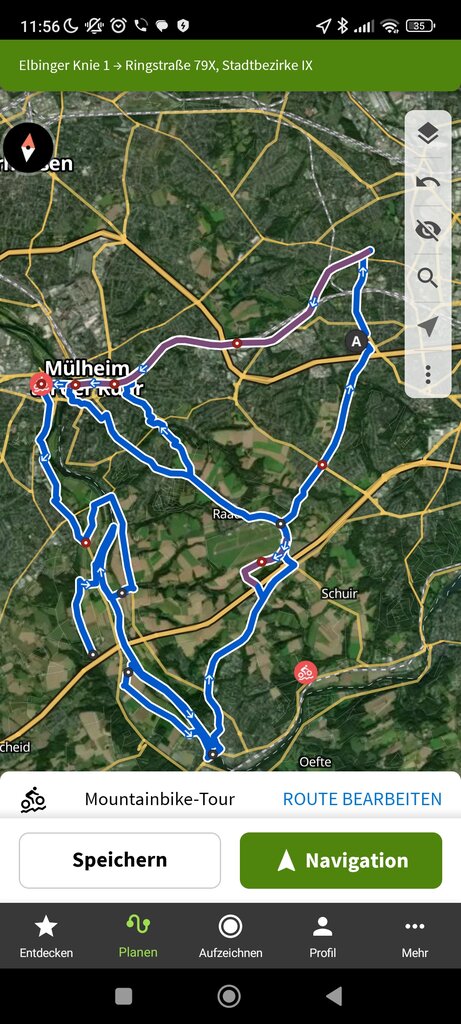Center map on current location arrow
461x1024 pixels.
click(428, 326)
